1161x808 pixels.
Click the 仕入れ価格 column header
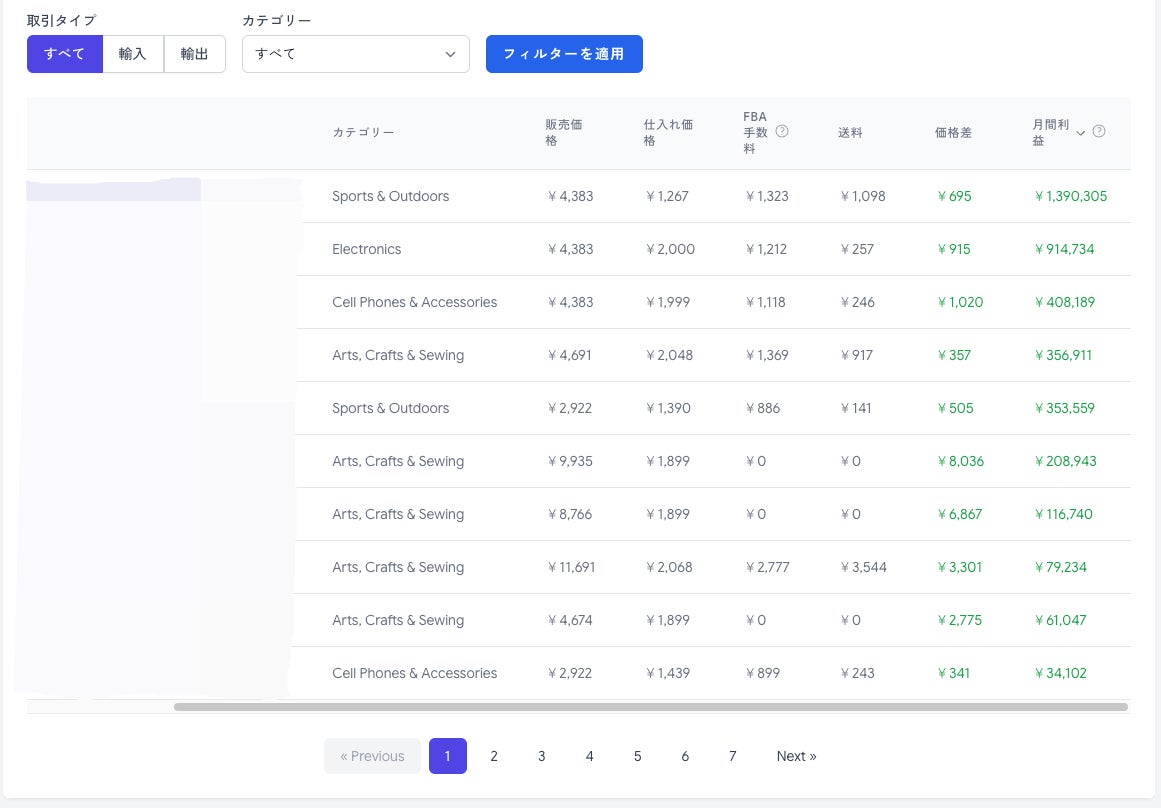click(x=668, y=133)
